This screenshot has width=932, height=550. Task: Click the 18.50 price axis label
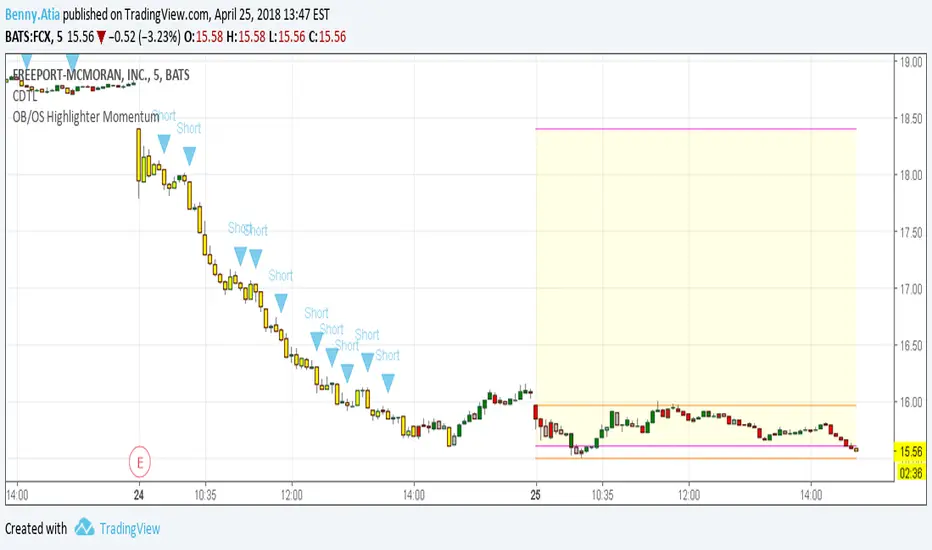(911, 118)
